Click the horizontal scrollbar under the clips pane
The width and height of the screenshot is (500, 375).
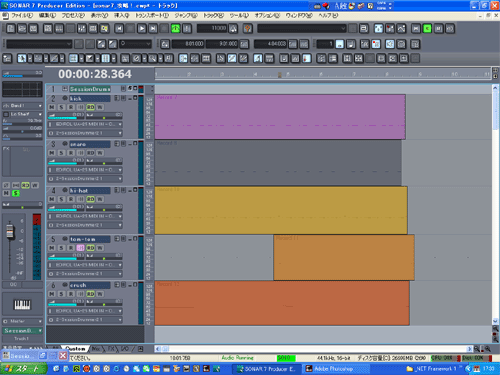coord(313,349)
